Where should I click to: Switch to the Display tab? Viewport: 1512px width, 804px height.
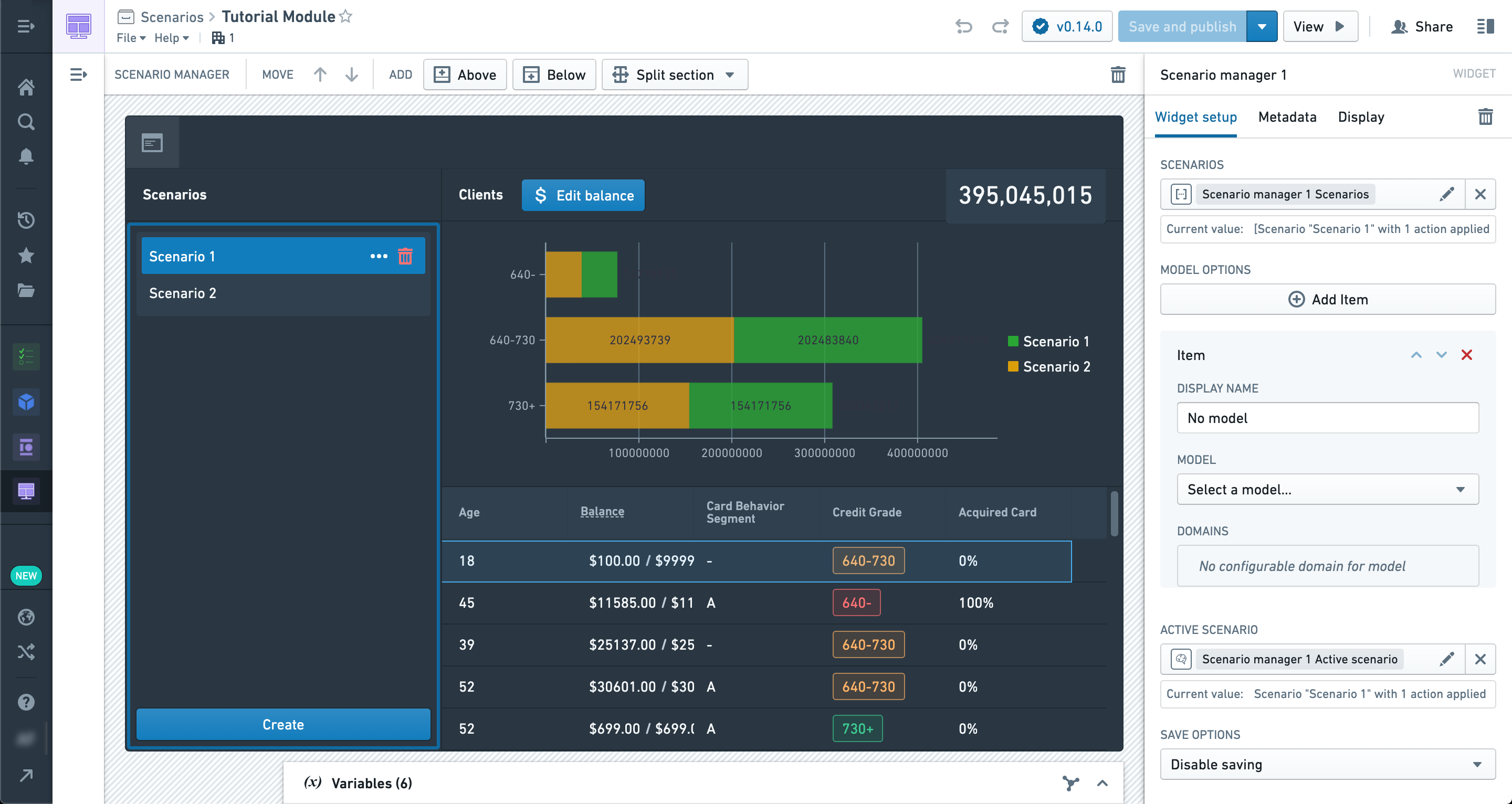[1361, 117]
